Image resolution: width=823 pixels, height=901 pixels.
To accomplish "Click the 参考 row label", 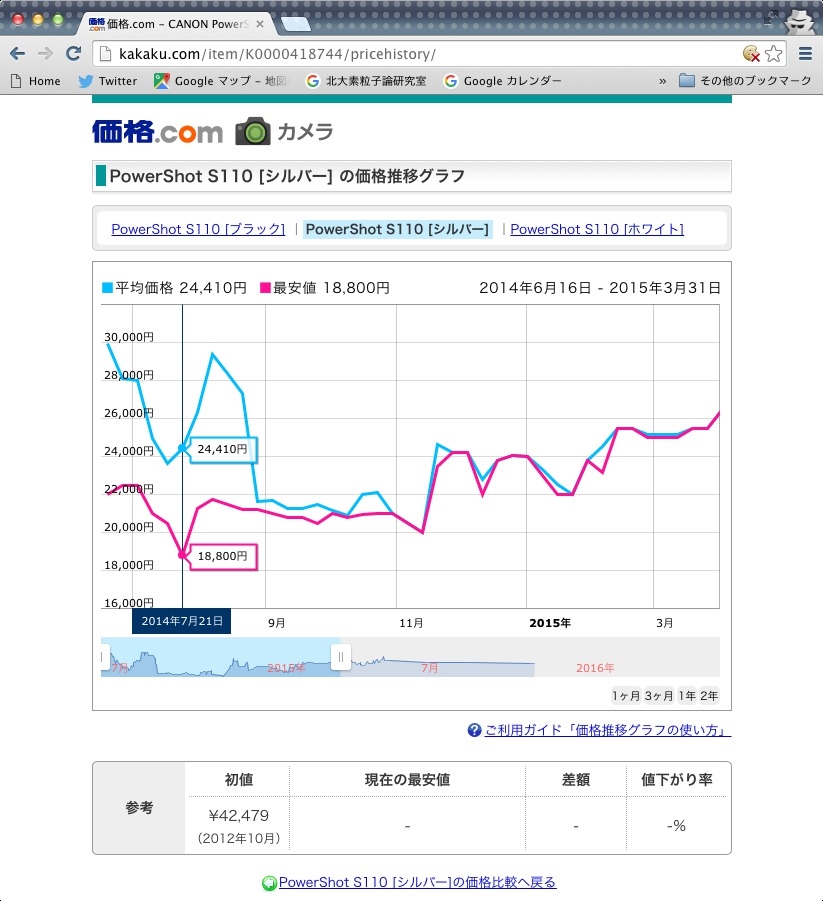I will tap(139, 808).
